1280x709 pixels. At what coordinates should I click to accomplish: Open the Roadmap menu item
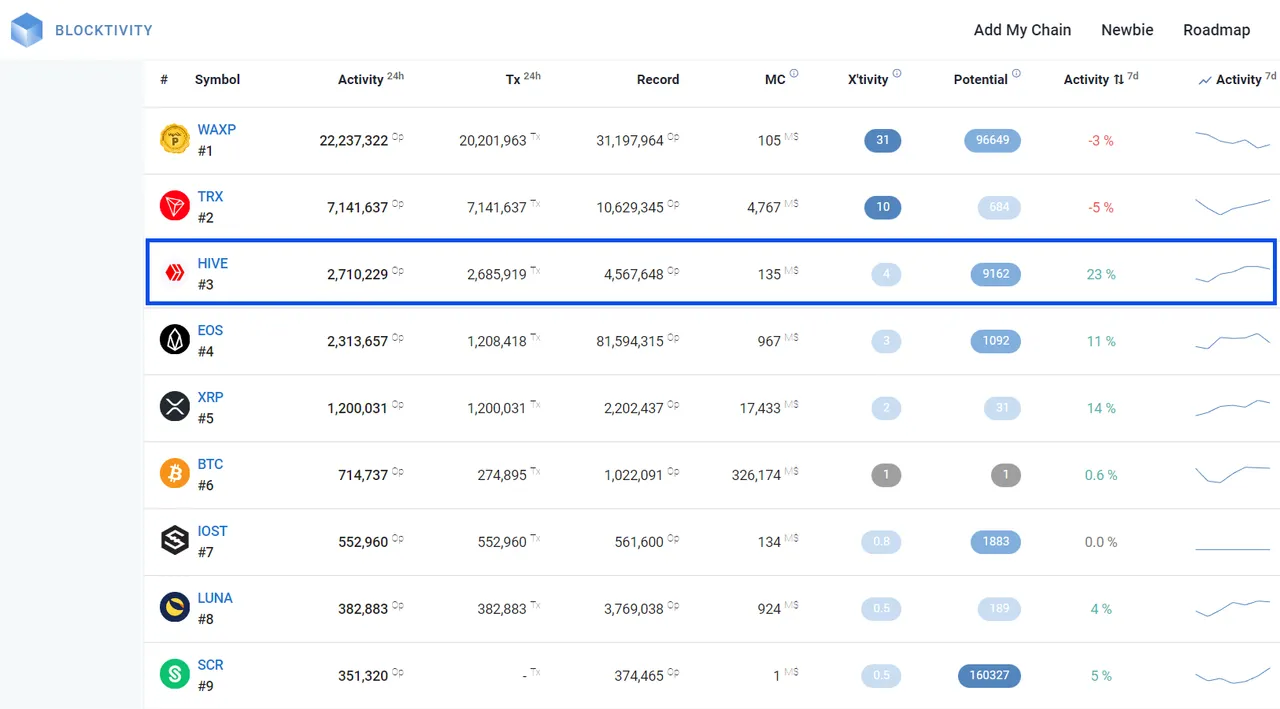tap(1216, 30)
